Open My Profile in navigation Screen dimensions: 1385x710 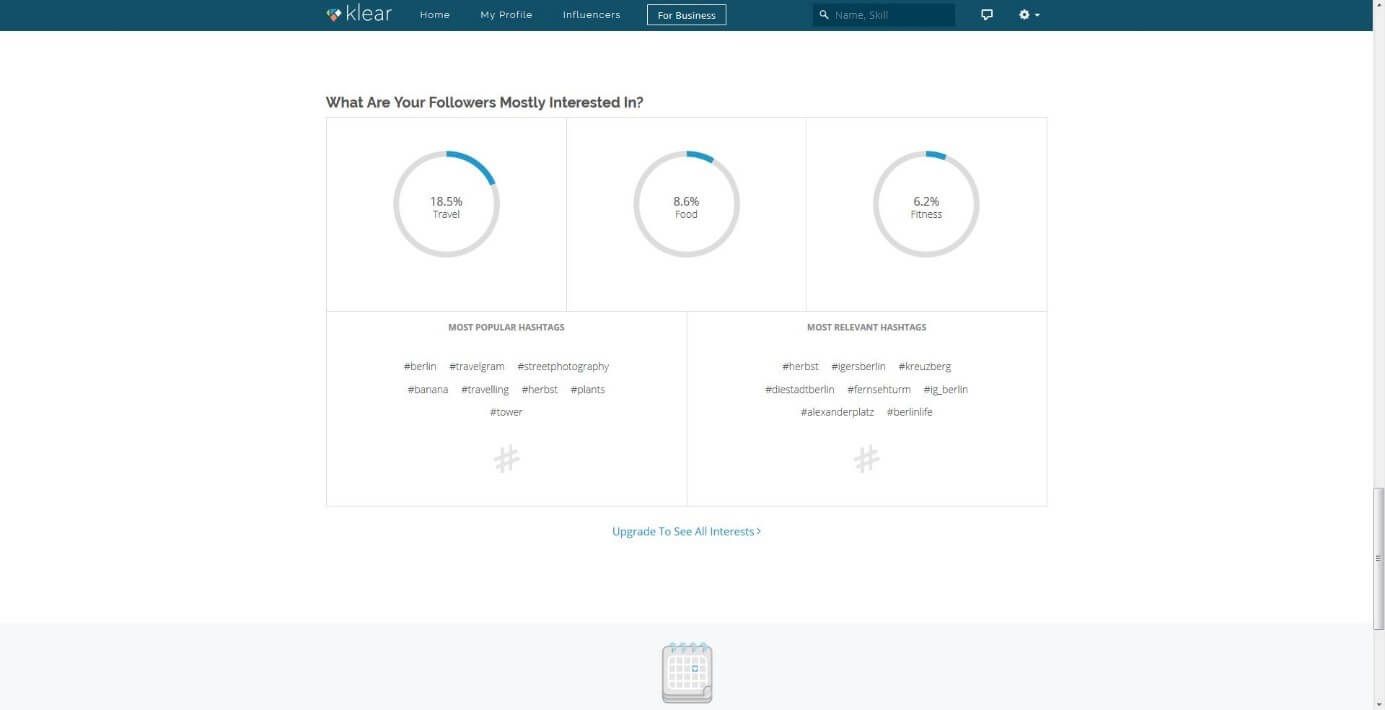pos(506,15)
